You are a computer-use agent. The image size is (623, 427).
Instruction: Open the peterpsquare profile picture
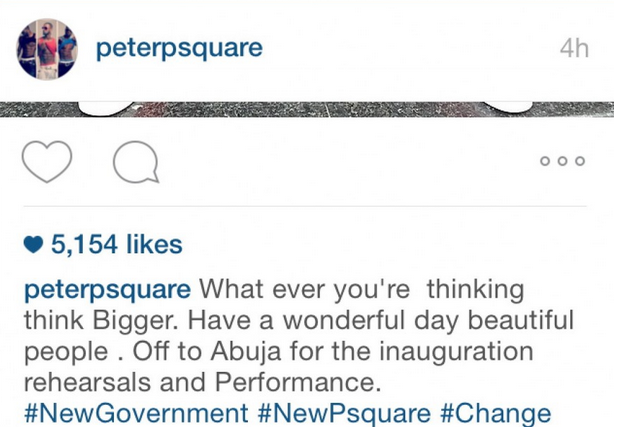click(46, 48)
